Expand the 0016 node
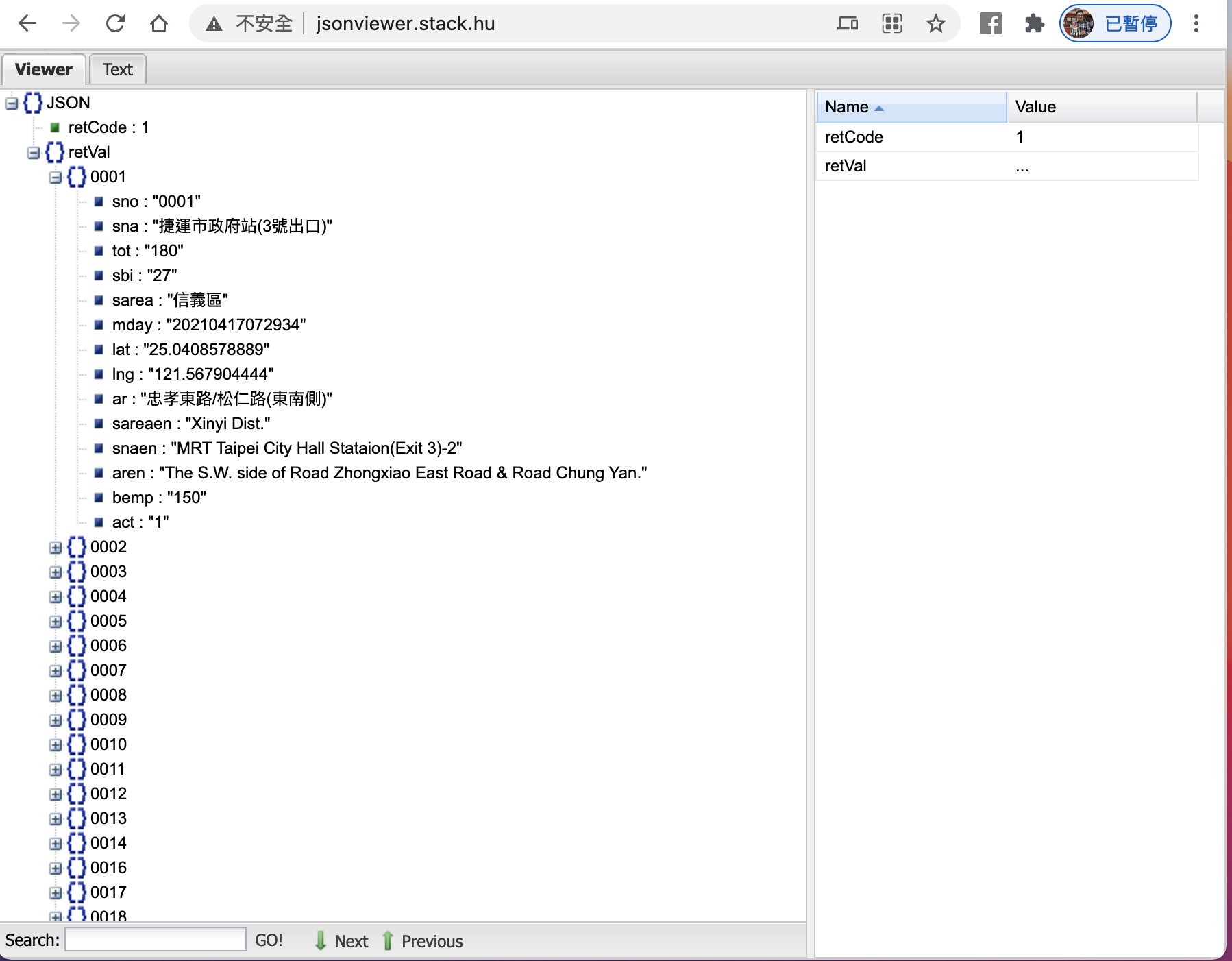This screenshot has height=961, width=1232. [x=56, y=868]
